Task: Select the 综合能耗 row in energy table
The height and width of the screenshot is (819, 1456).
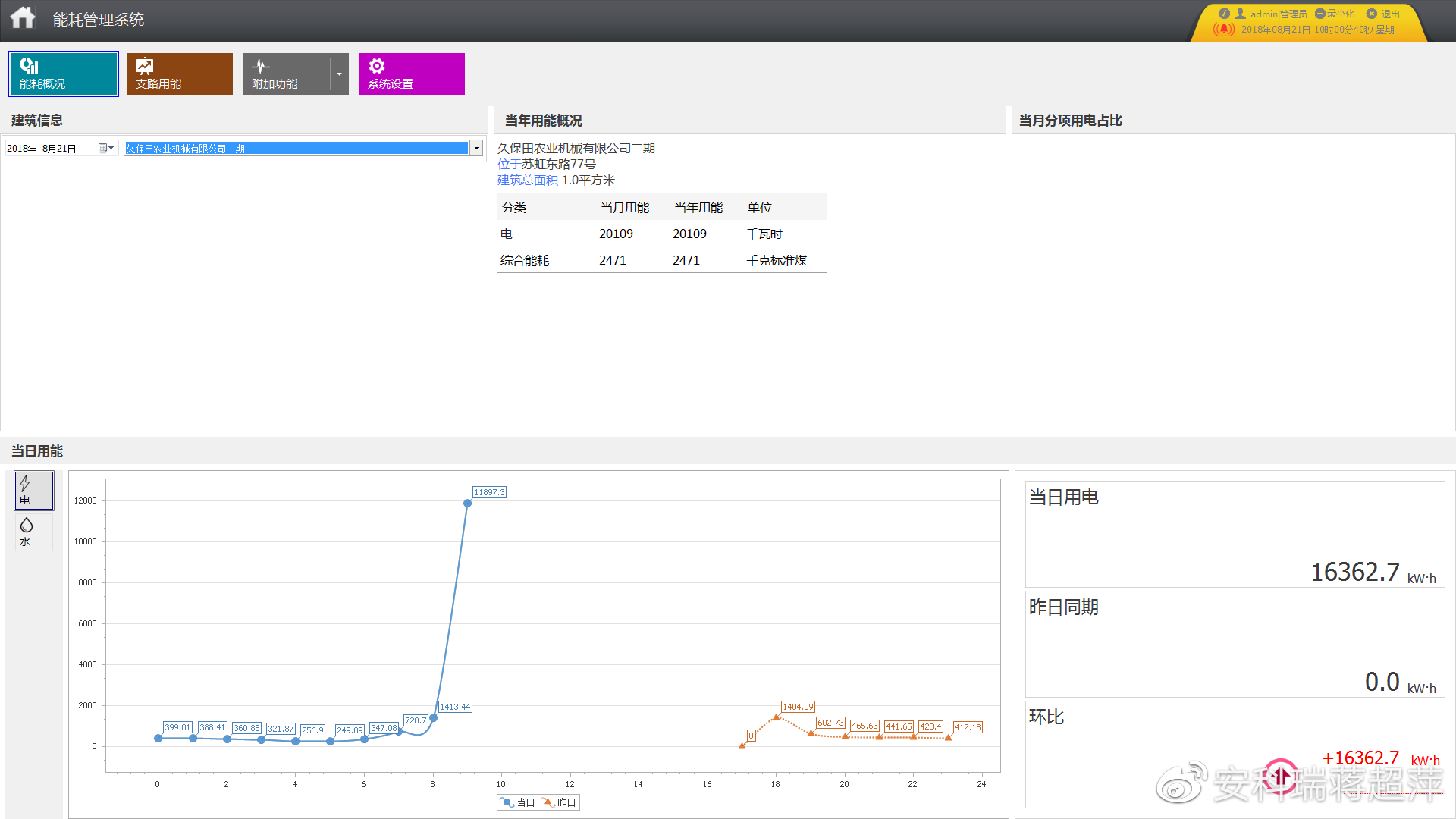Action: pos(662,260)
